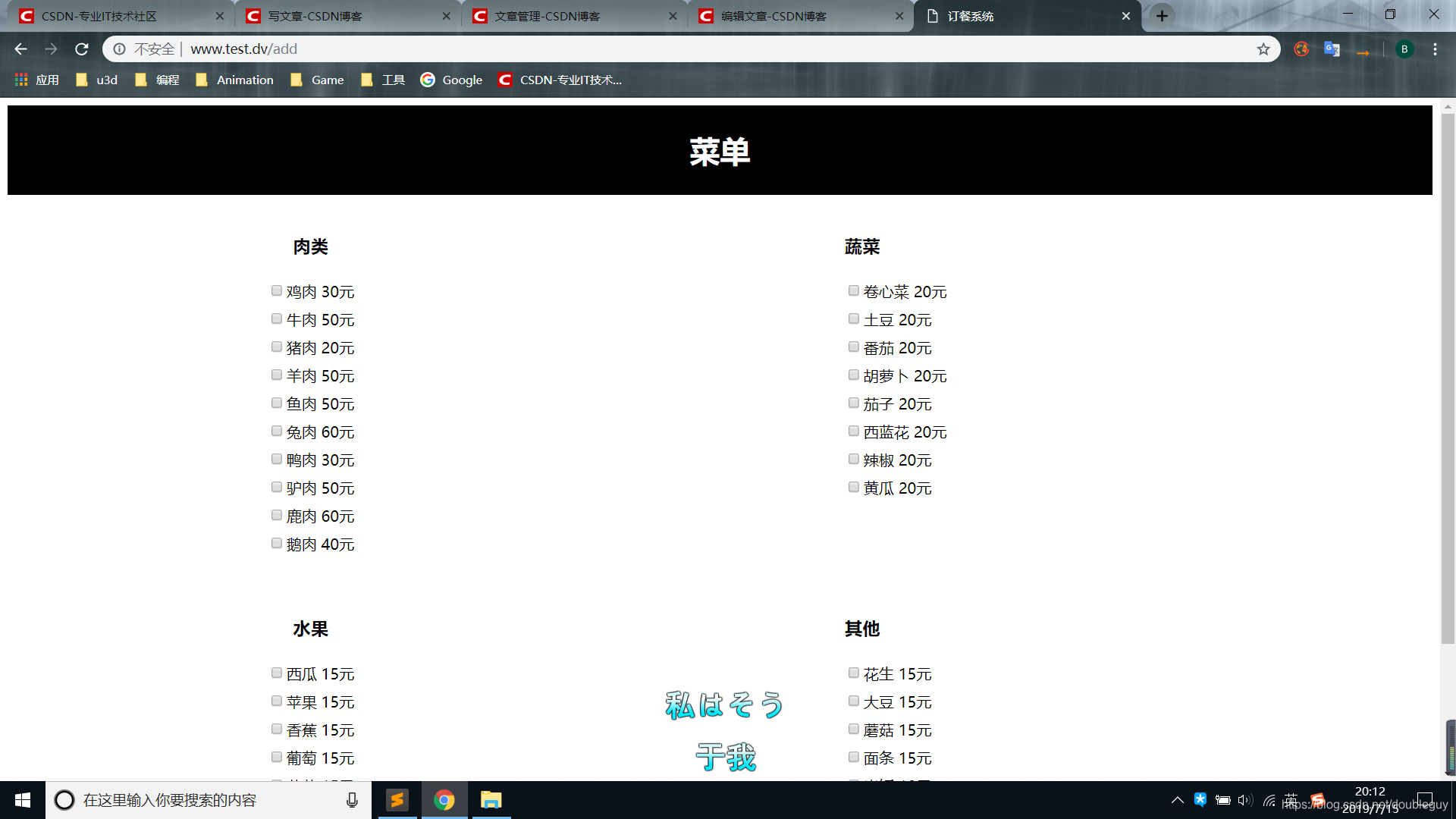Select the 西瓜 15元 checkbox

point(277,673)
